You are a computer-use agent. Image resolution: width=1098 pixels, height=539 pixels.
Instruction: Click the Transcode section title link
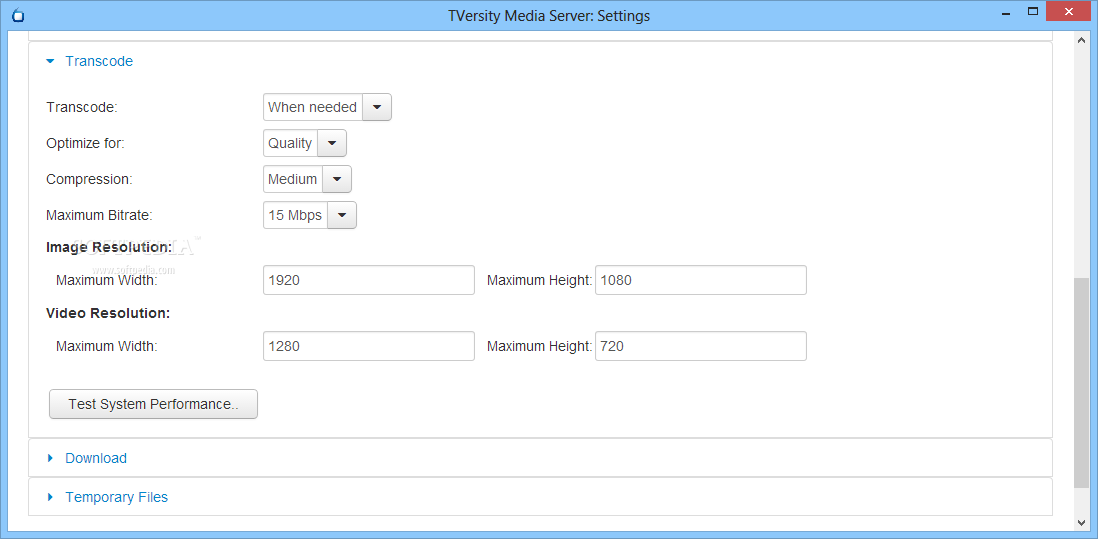click(x=99, y=62)
